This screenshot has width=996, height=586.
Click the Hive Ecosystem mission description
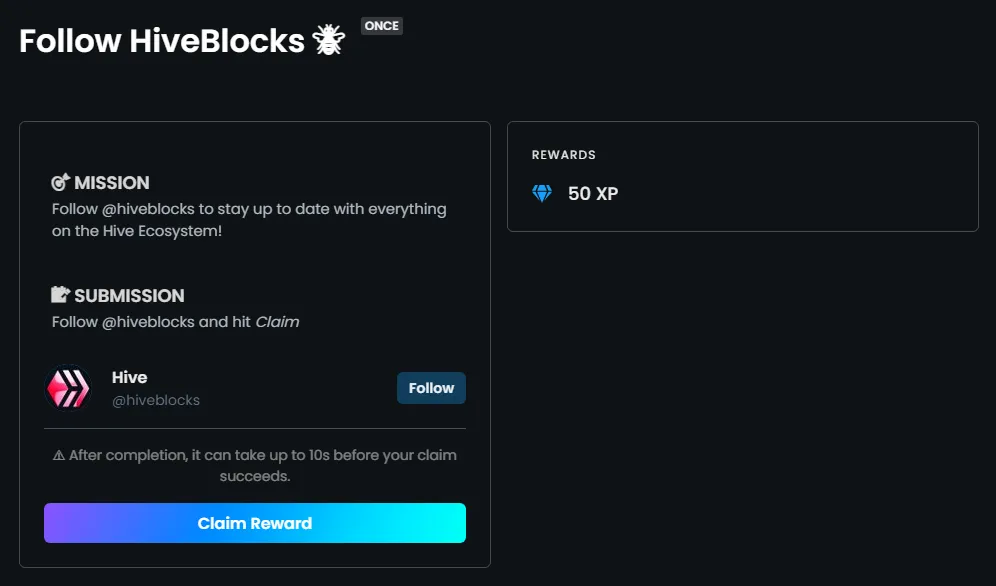249,219
